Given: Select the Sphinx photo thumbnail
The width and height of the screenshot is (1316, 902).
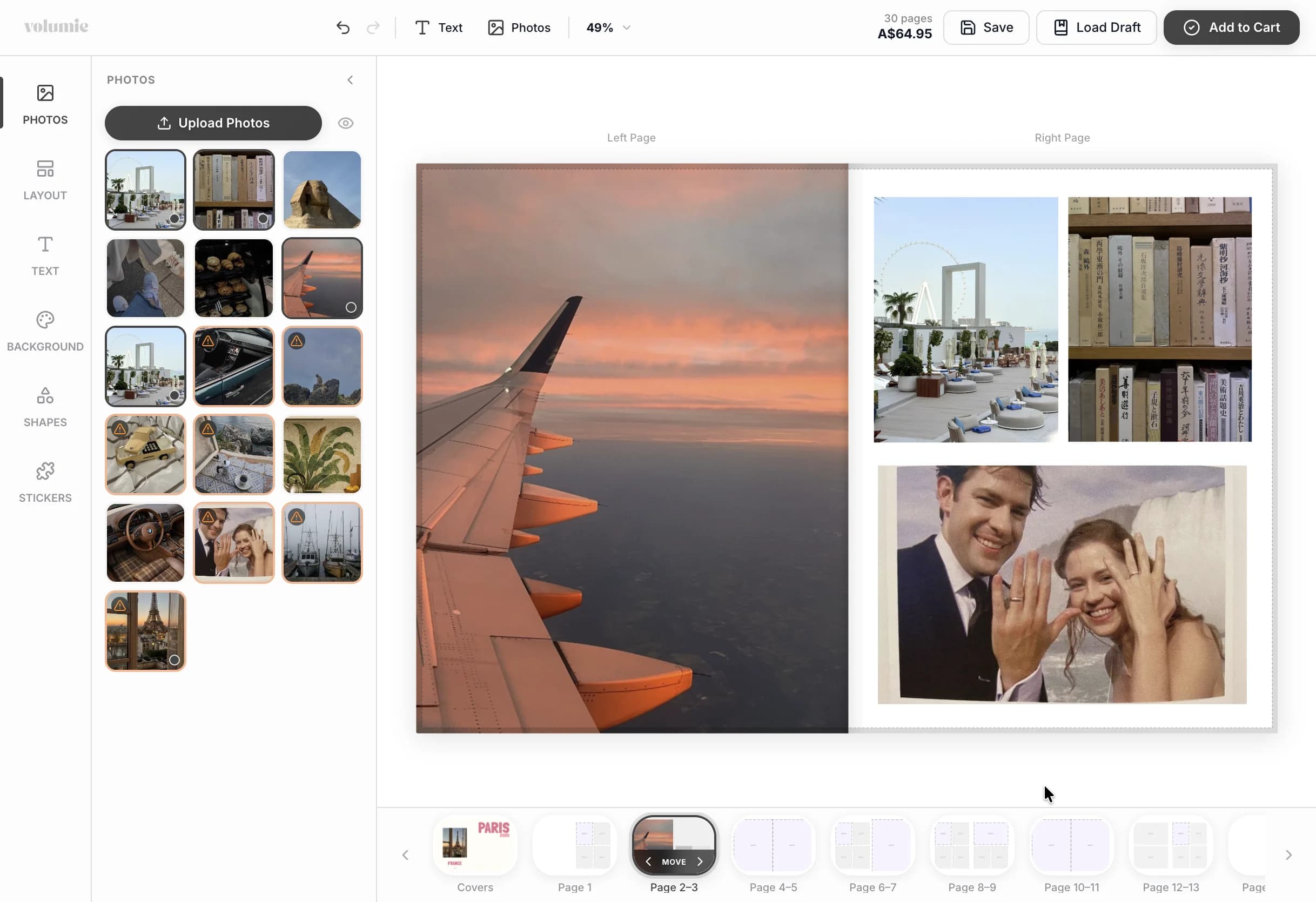Looking at the screenshot, I should [321, 190].
